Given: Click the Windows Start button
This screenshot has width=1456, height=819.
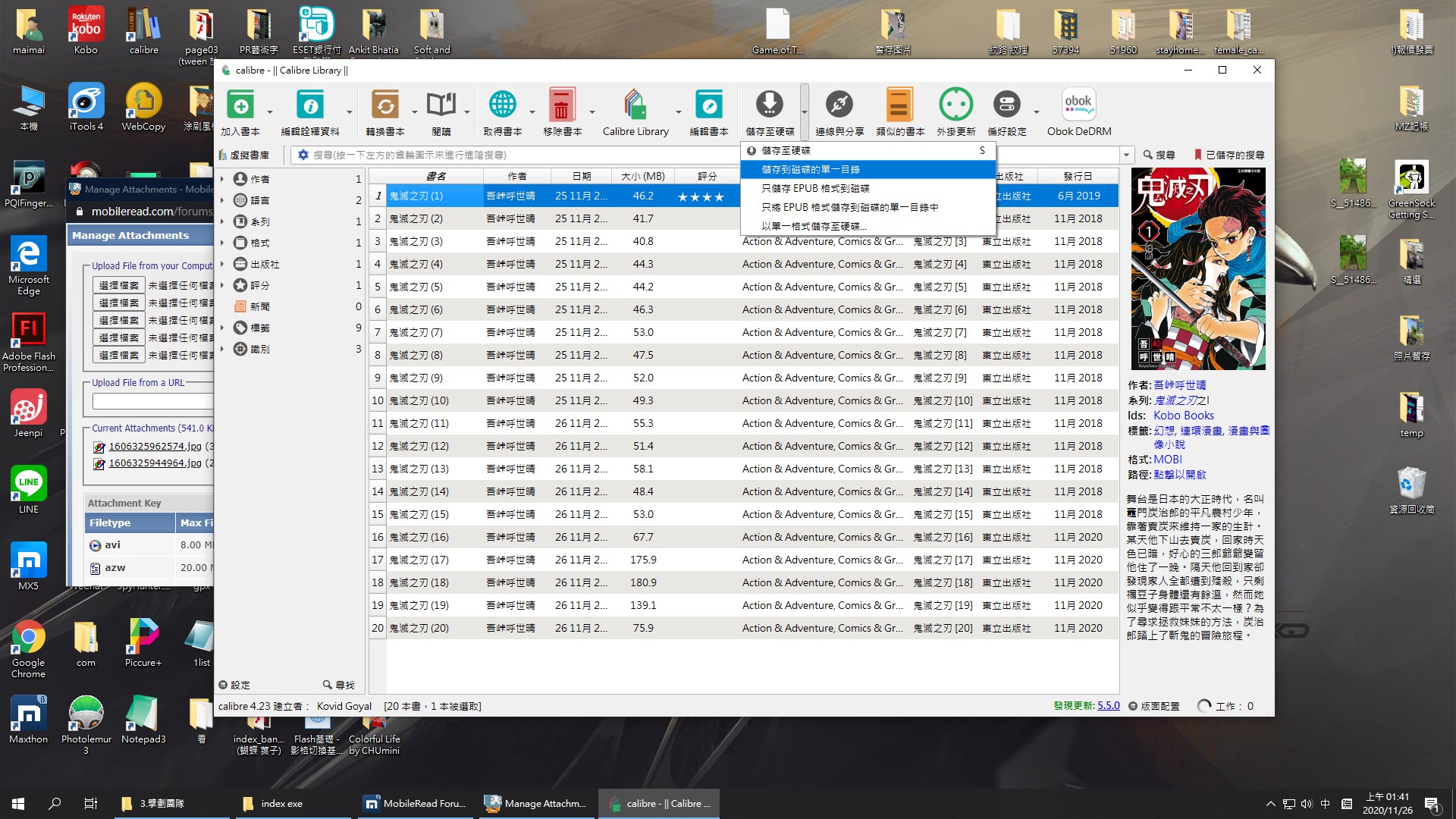Looking at the screenshot, I should 18,803.
